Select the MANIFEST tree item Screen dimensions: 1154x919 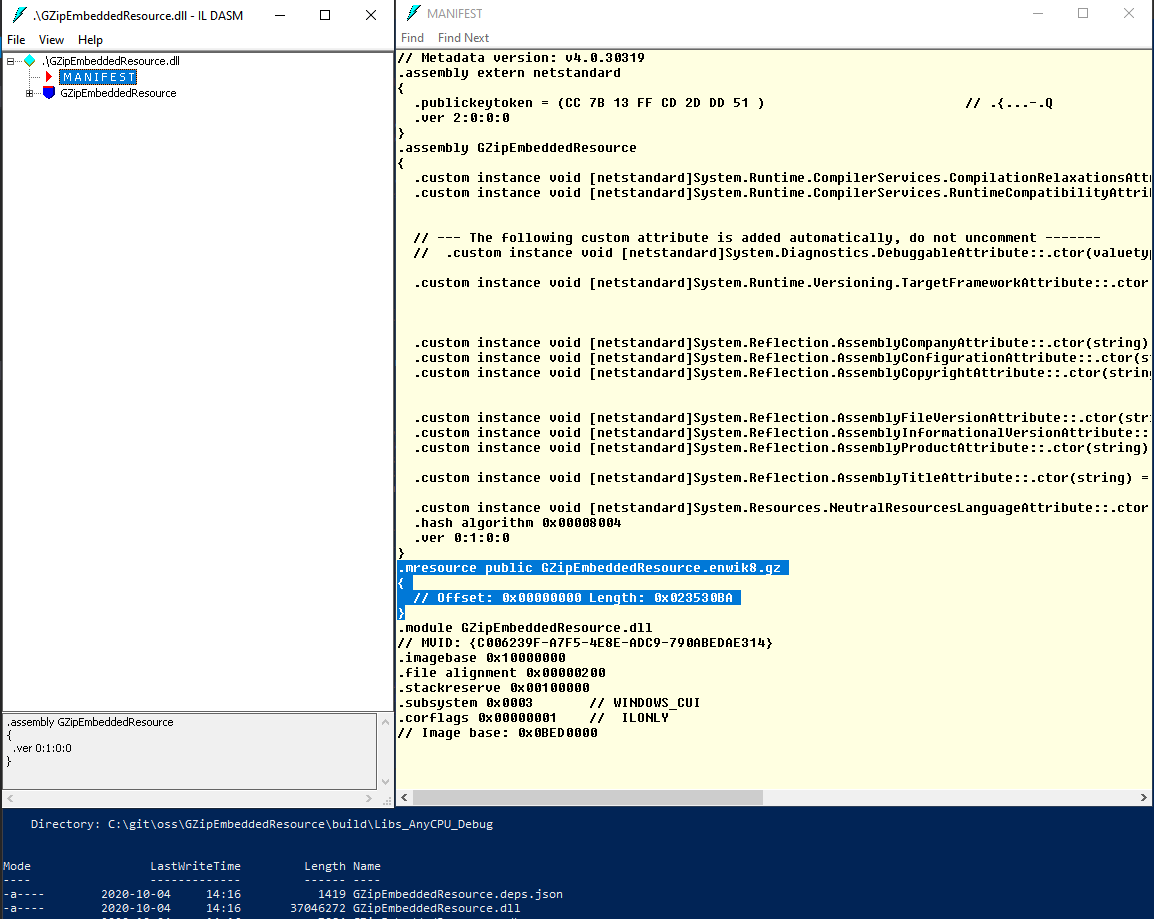click(x=97, y=76)
